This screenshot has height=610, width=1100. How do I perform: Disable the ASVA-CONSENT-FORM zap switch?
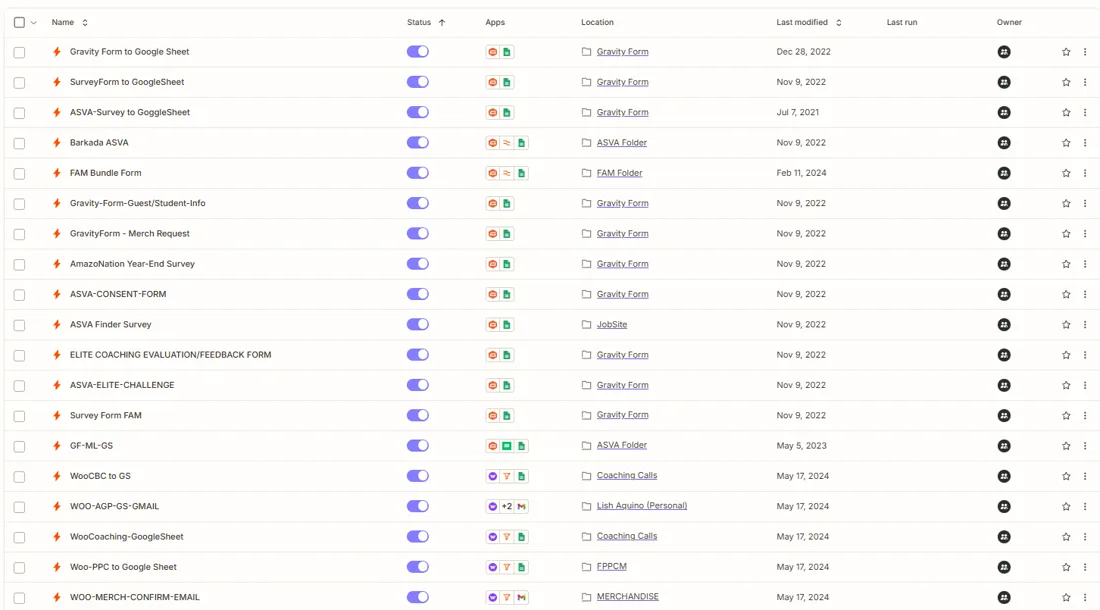pos(417,294)
